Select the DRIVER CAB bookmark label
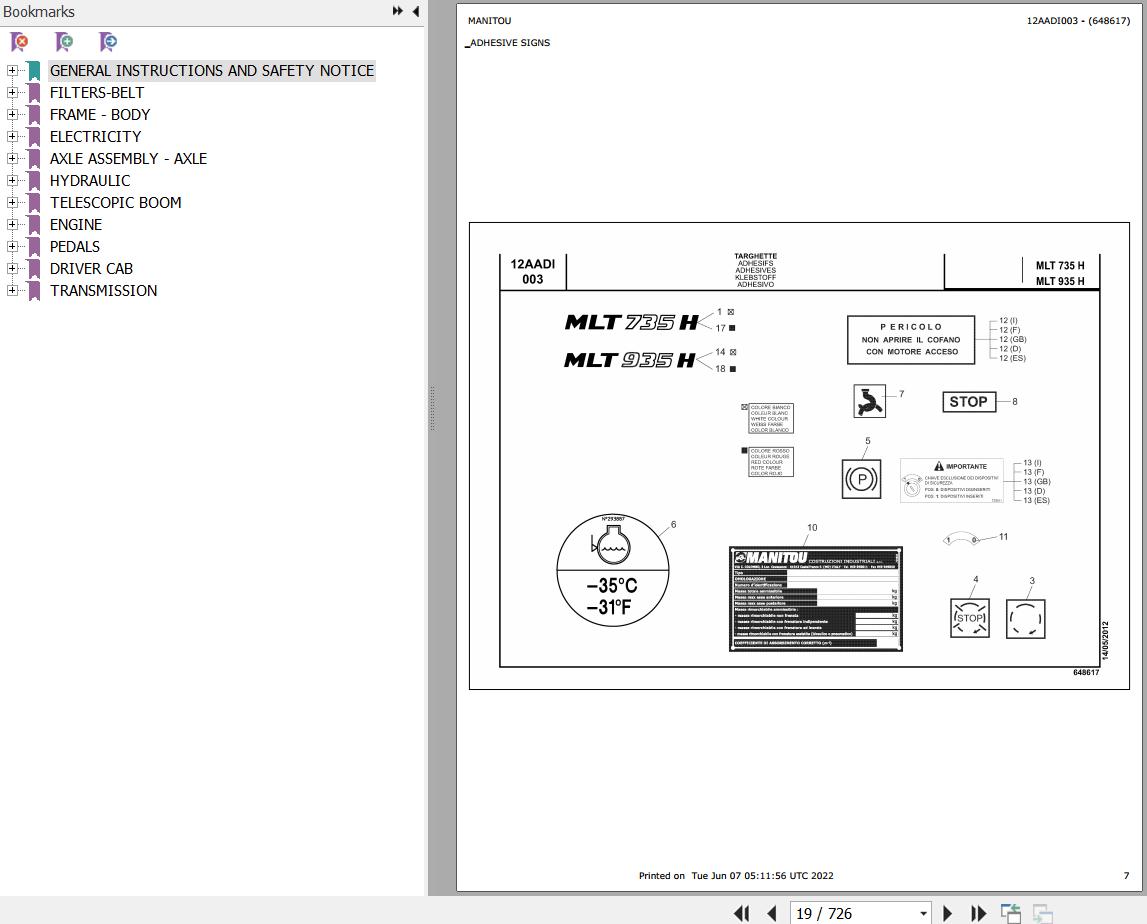 [91, 268]
